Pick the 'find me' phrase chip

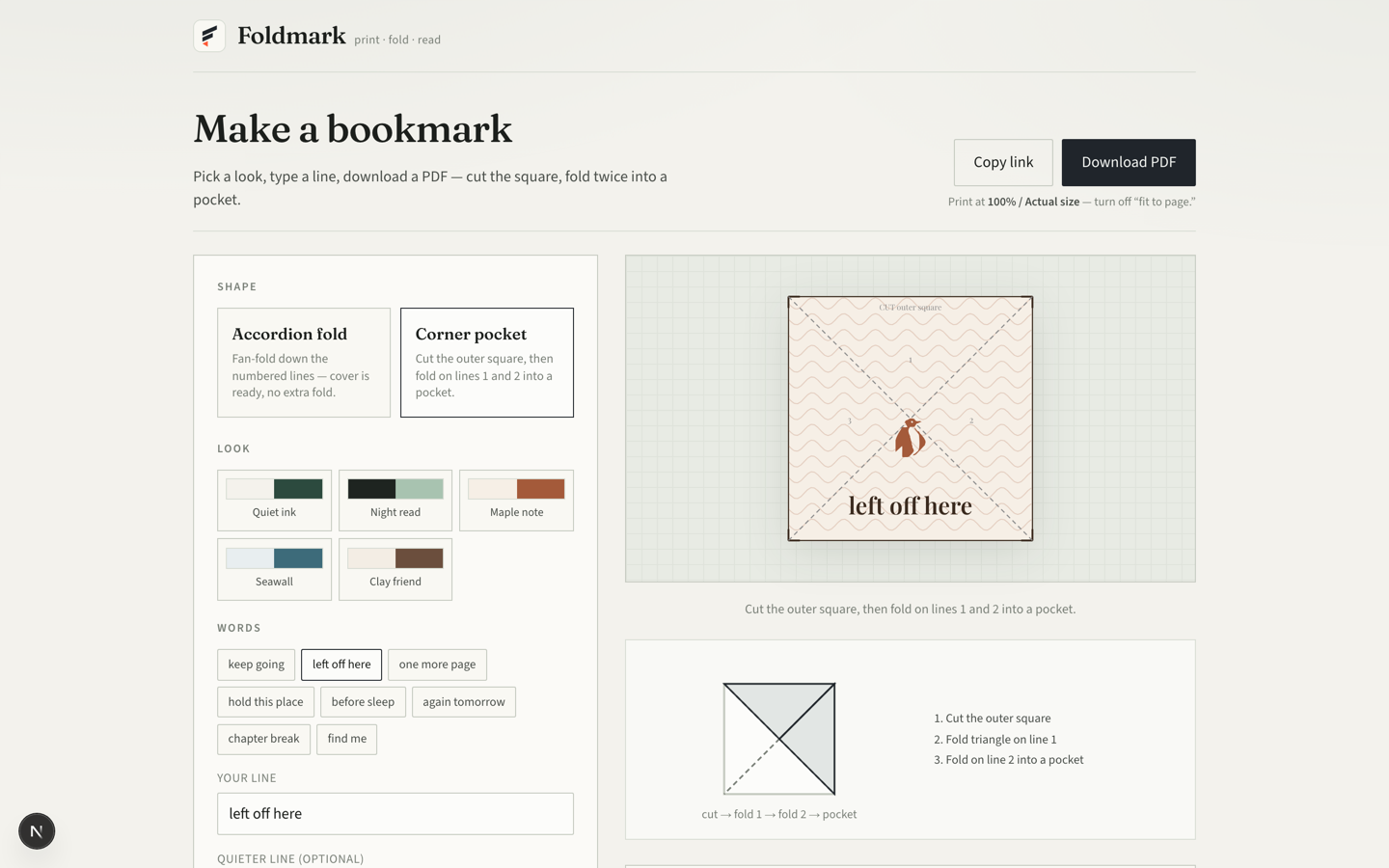click(x=346, y=739)
